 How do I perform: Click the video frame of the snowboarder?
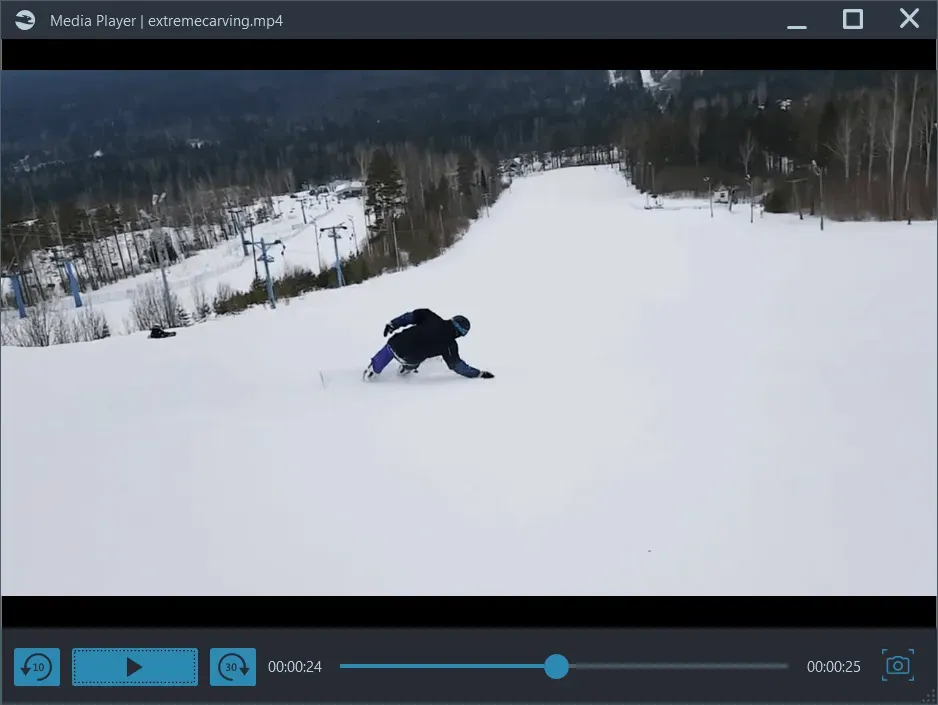469,332
